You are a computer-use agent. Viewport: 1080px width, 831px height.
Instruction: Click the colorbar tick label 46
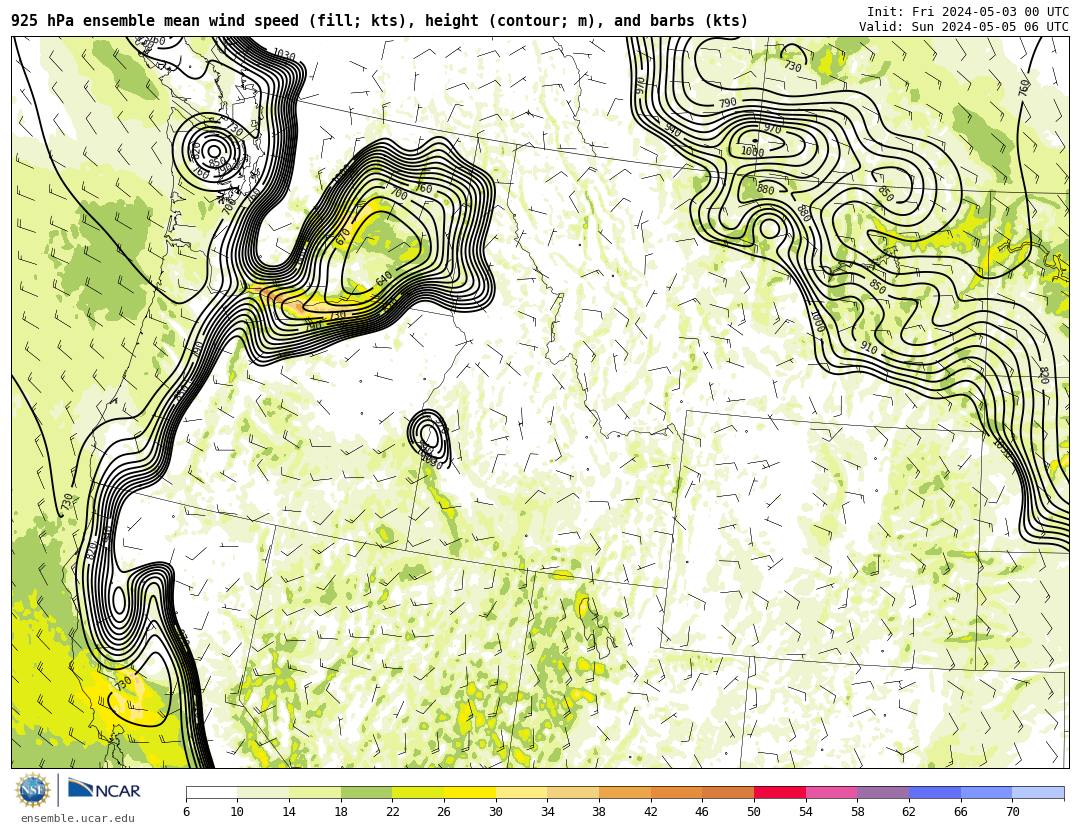click(702, 812)
